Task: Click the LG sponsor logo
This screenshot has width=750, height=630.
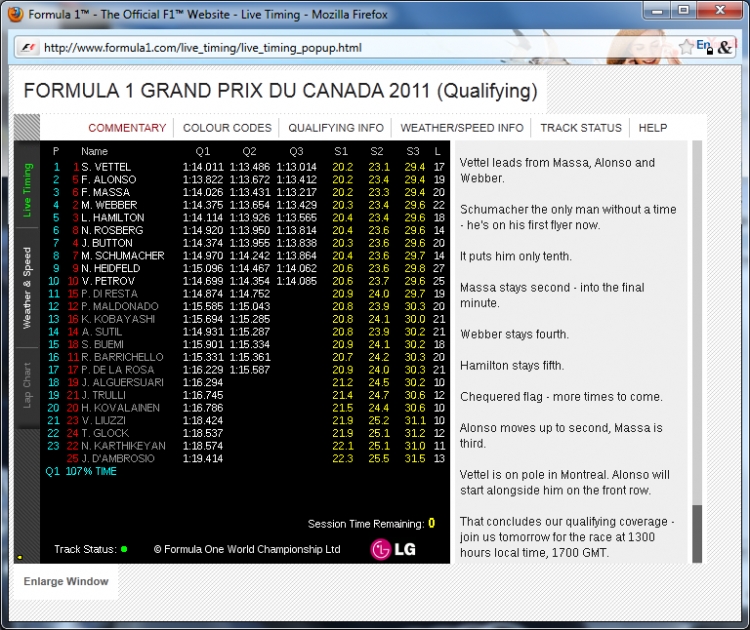Action: tap(393, 549)
